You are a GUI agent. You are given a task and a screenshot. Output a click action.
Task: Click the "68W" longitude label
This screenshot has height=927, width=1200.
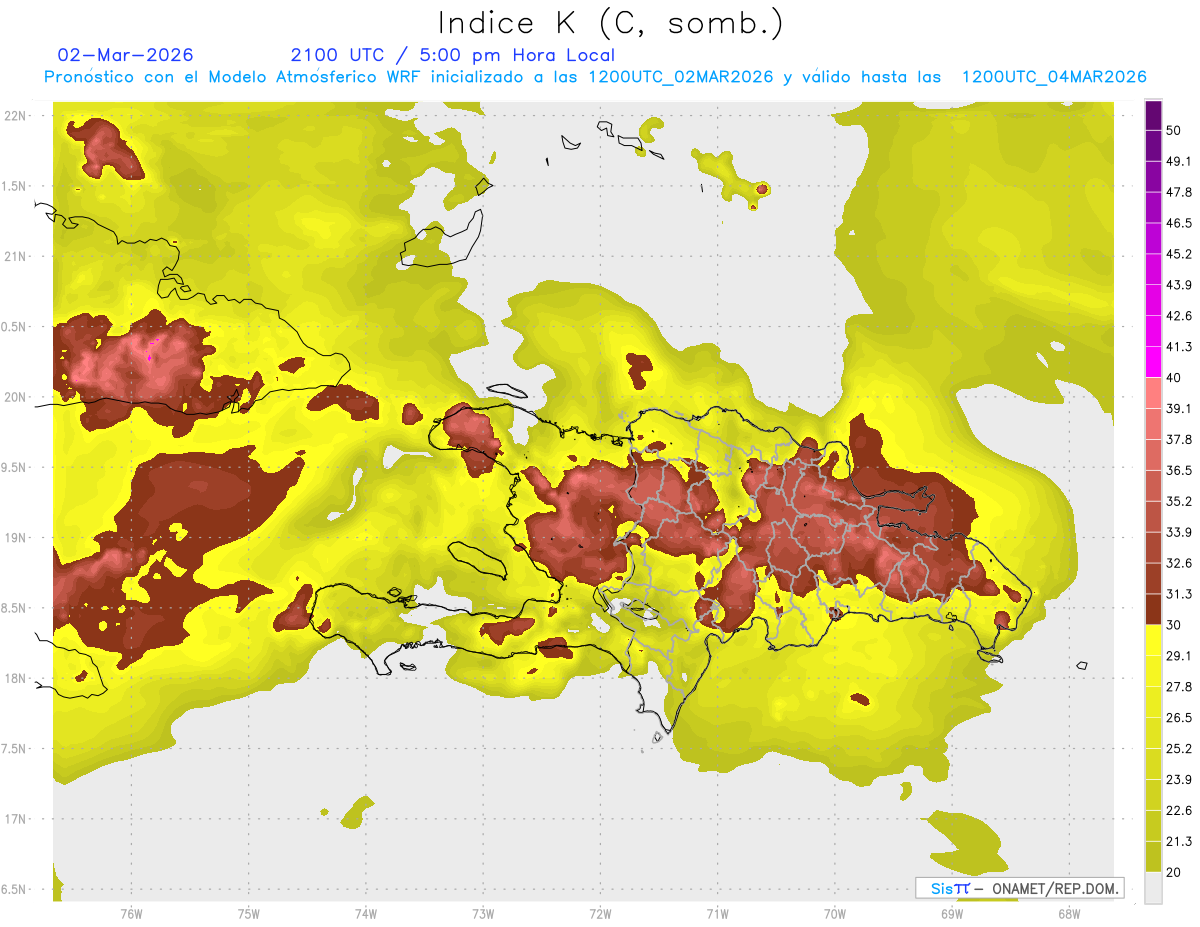1069,915
